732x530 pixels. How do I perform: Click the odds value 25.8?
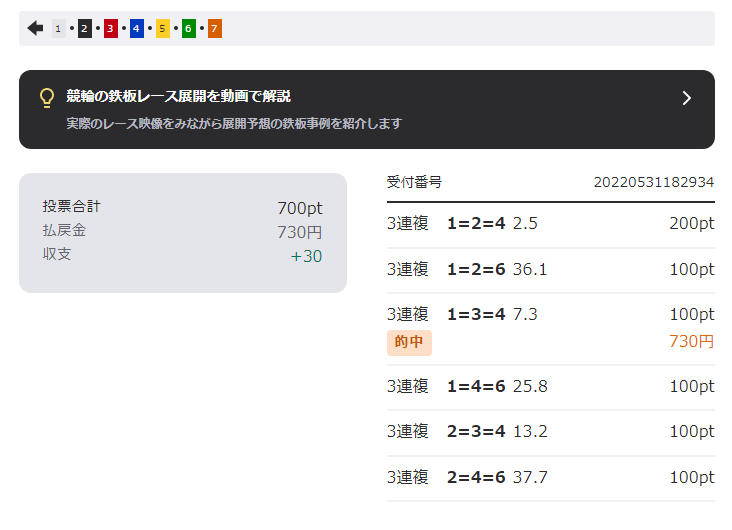[530, 386]
